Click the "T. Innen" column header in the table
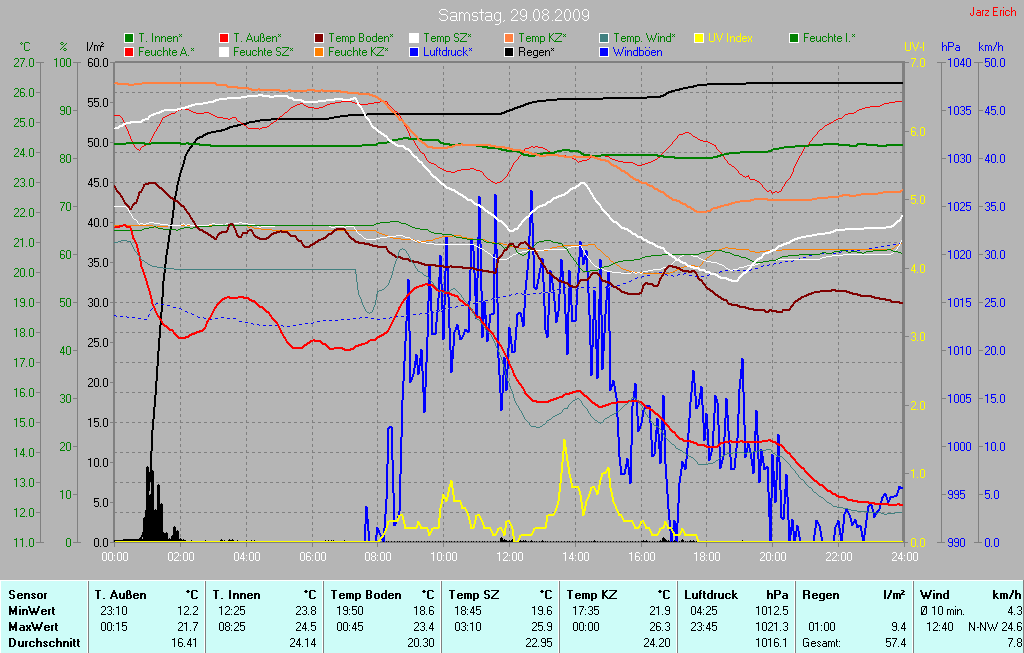Screen dimensions: 1024x653 (236, 595)
